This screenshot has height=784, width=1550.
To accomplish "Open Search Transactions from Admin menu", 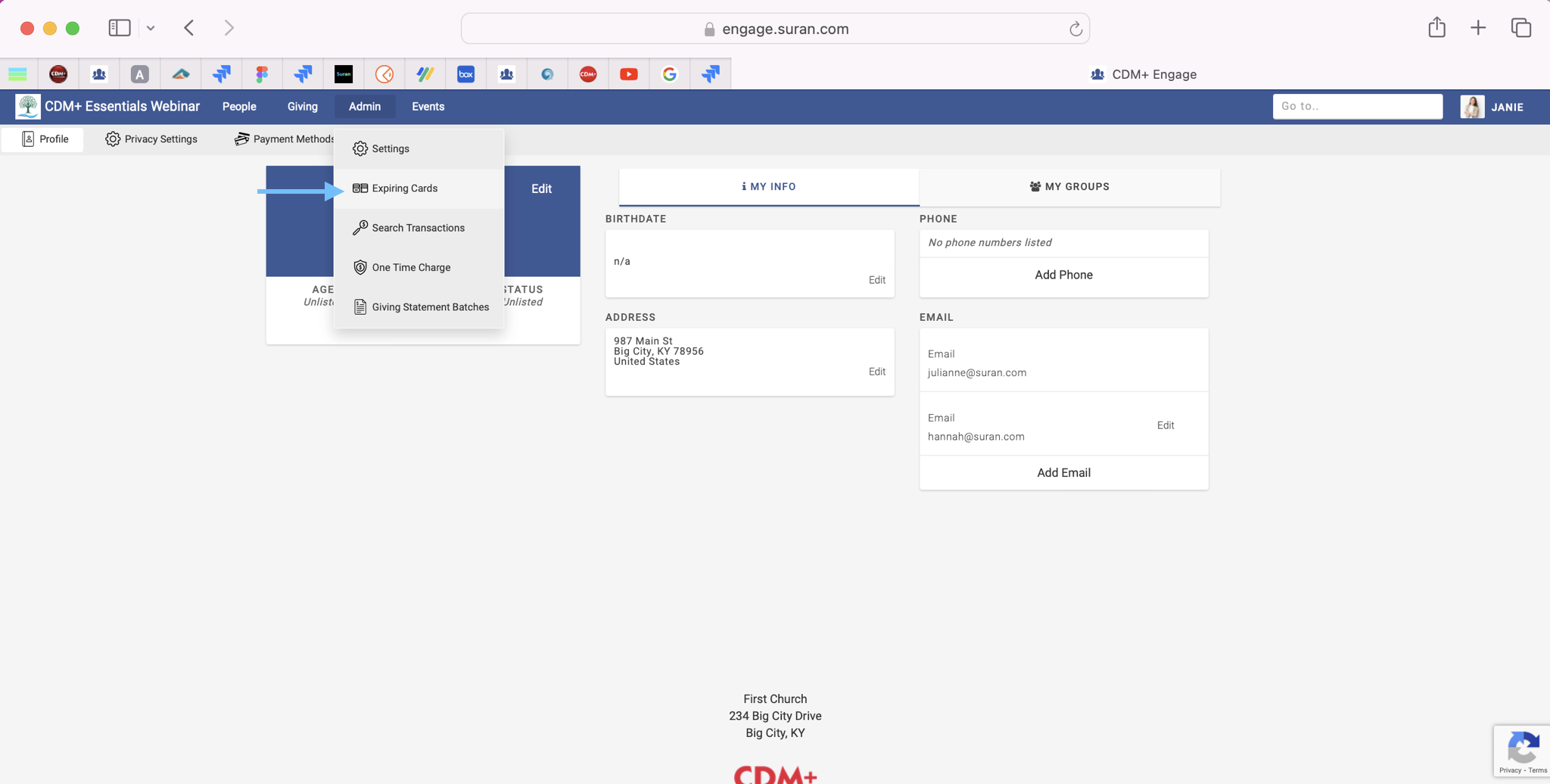I will click(x=418, y=228).
